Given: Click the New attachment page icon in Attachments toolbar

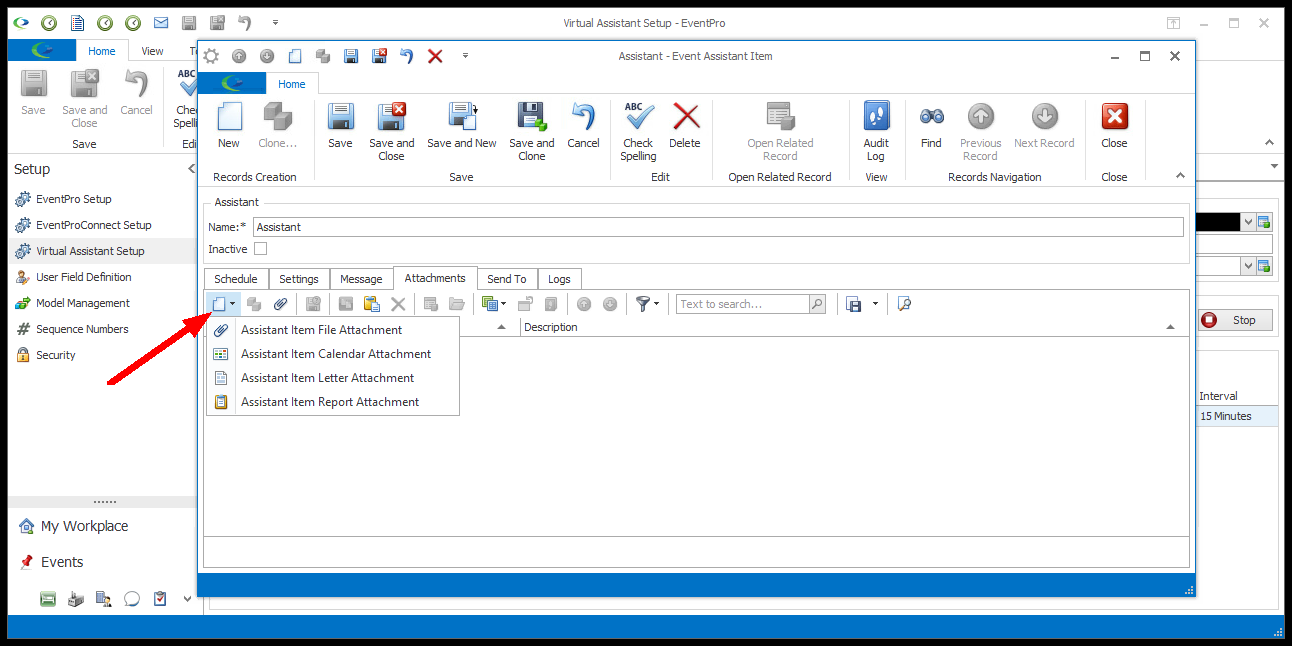Looking at the screenshot, I should coord(218,304).
